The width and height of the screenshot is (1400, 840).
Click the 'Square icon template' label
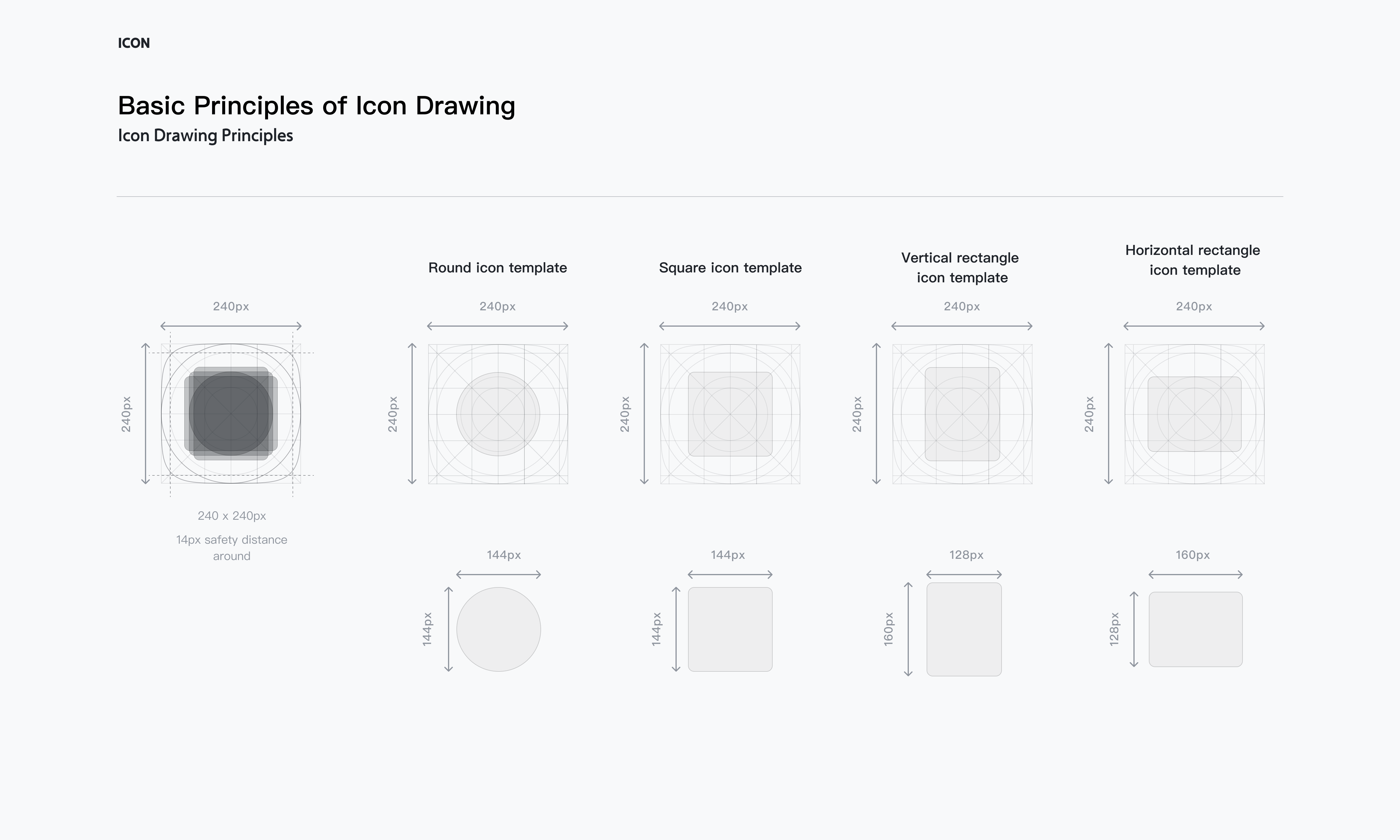point(730,268)
